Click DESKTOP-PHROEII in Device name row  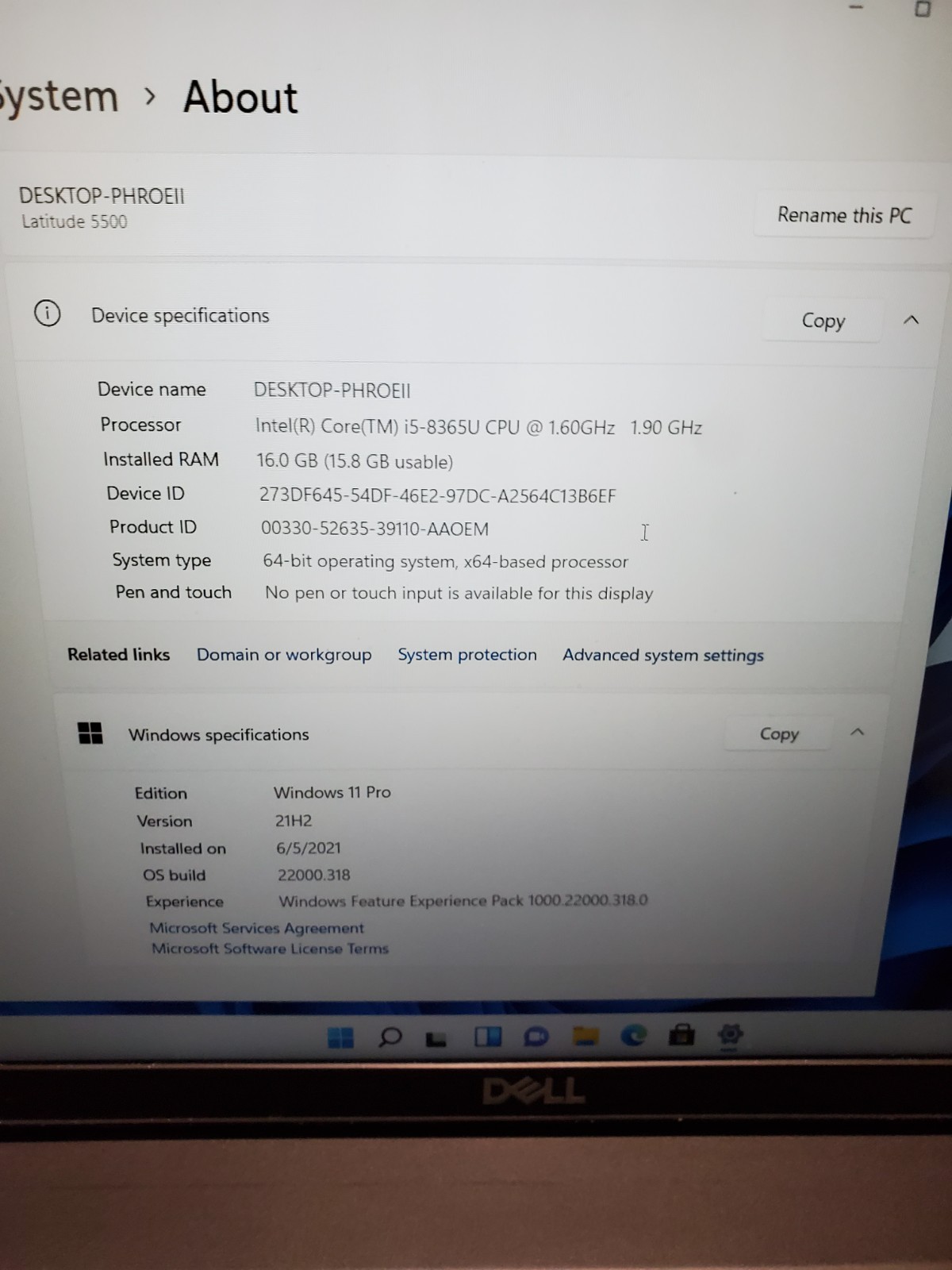[x=332, y=391]
